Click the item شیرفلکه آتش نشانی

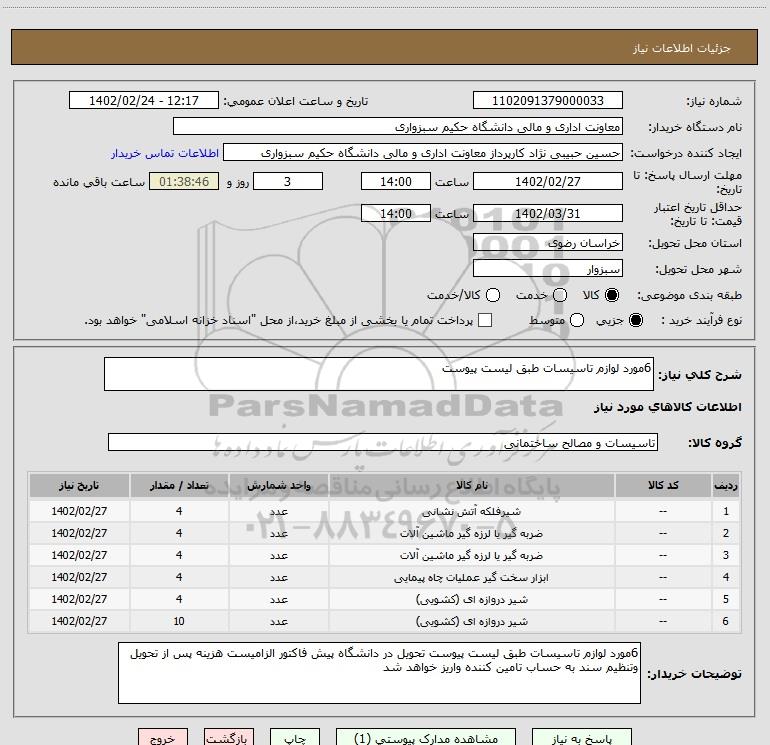[471, 511]
